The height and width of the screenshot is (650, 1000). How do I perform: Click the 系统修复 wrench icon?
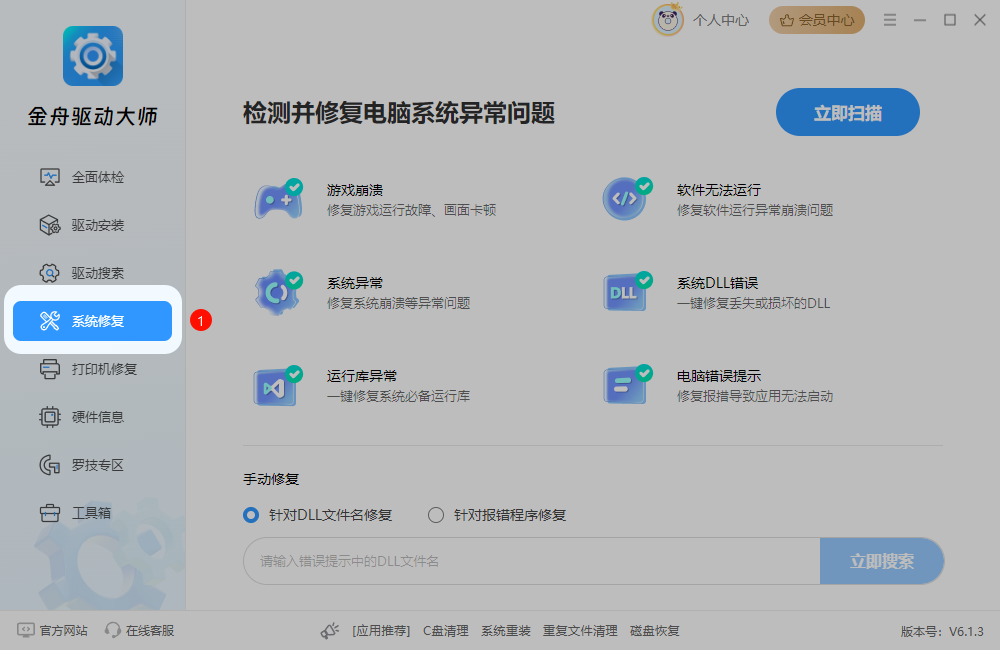pyautogui.click(x=50, y=321)
